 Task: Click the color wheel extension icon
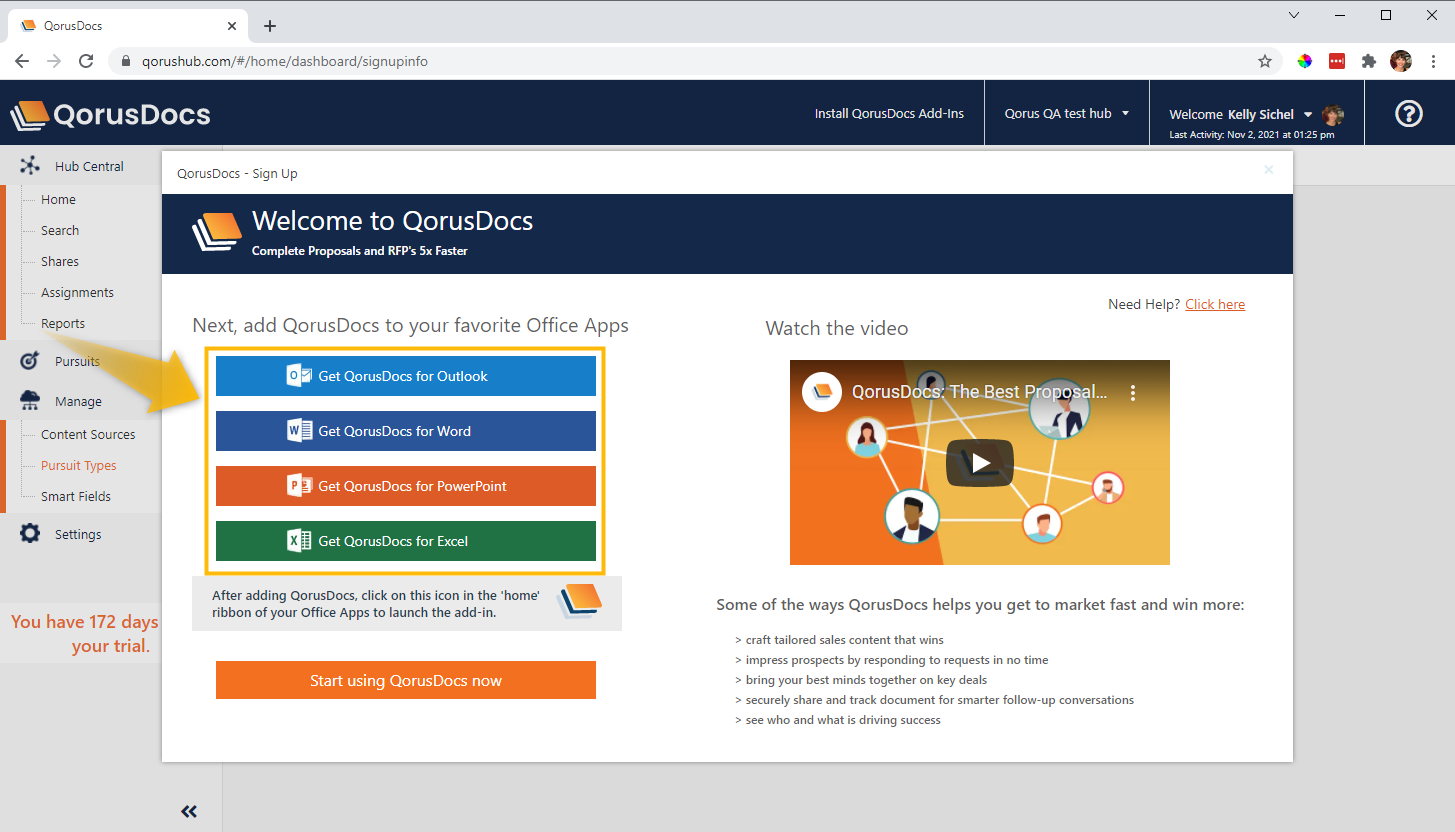(1305, 61)
